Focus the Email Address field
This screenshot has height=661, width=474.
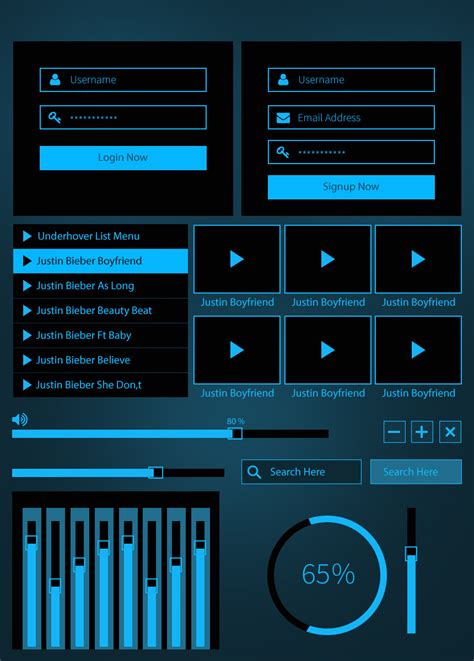tap(351, 117)
